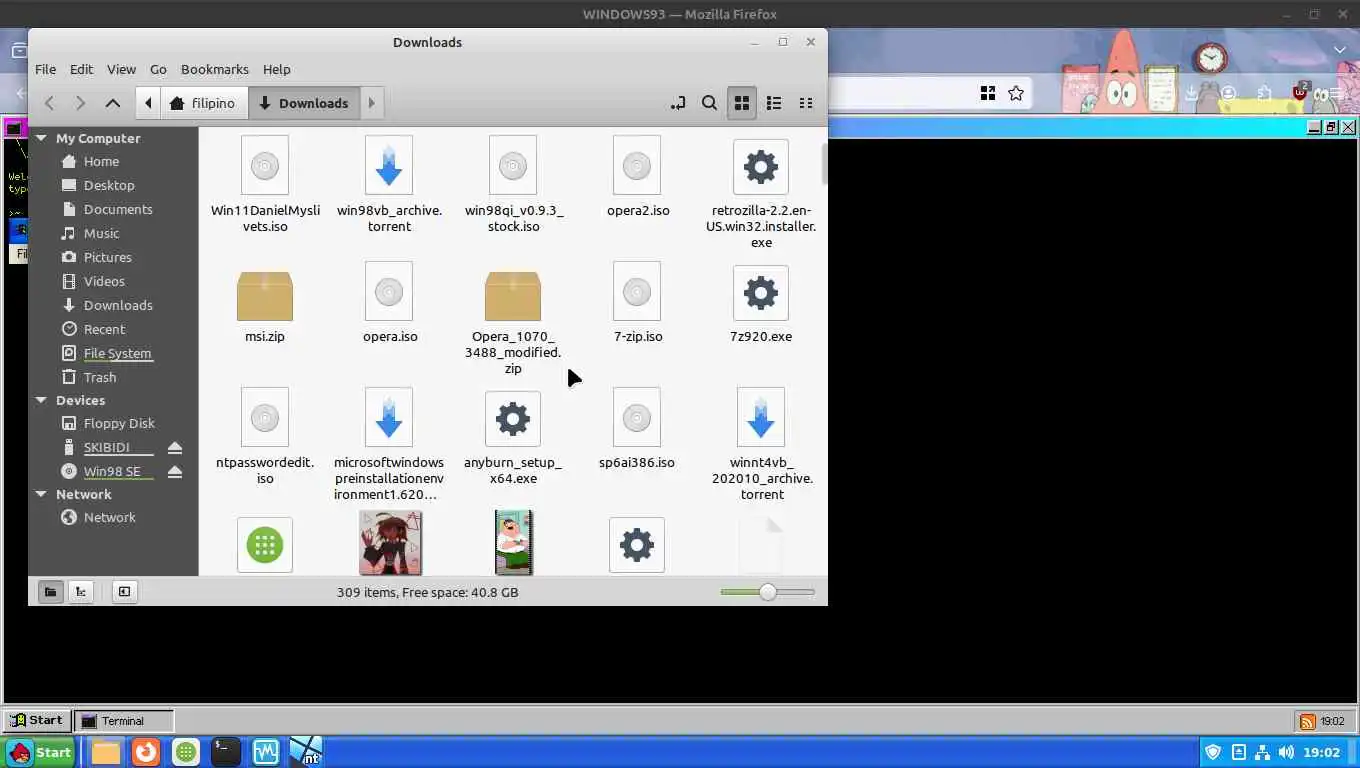Open search in the Downloads window

point(709,103)
